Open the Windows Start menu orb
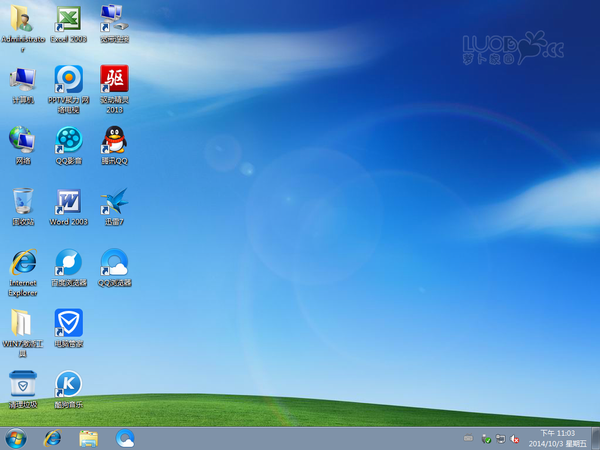600x450 pixels. click(16, 439)
